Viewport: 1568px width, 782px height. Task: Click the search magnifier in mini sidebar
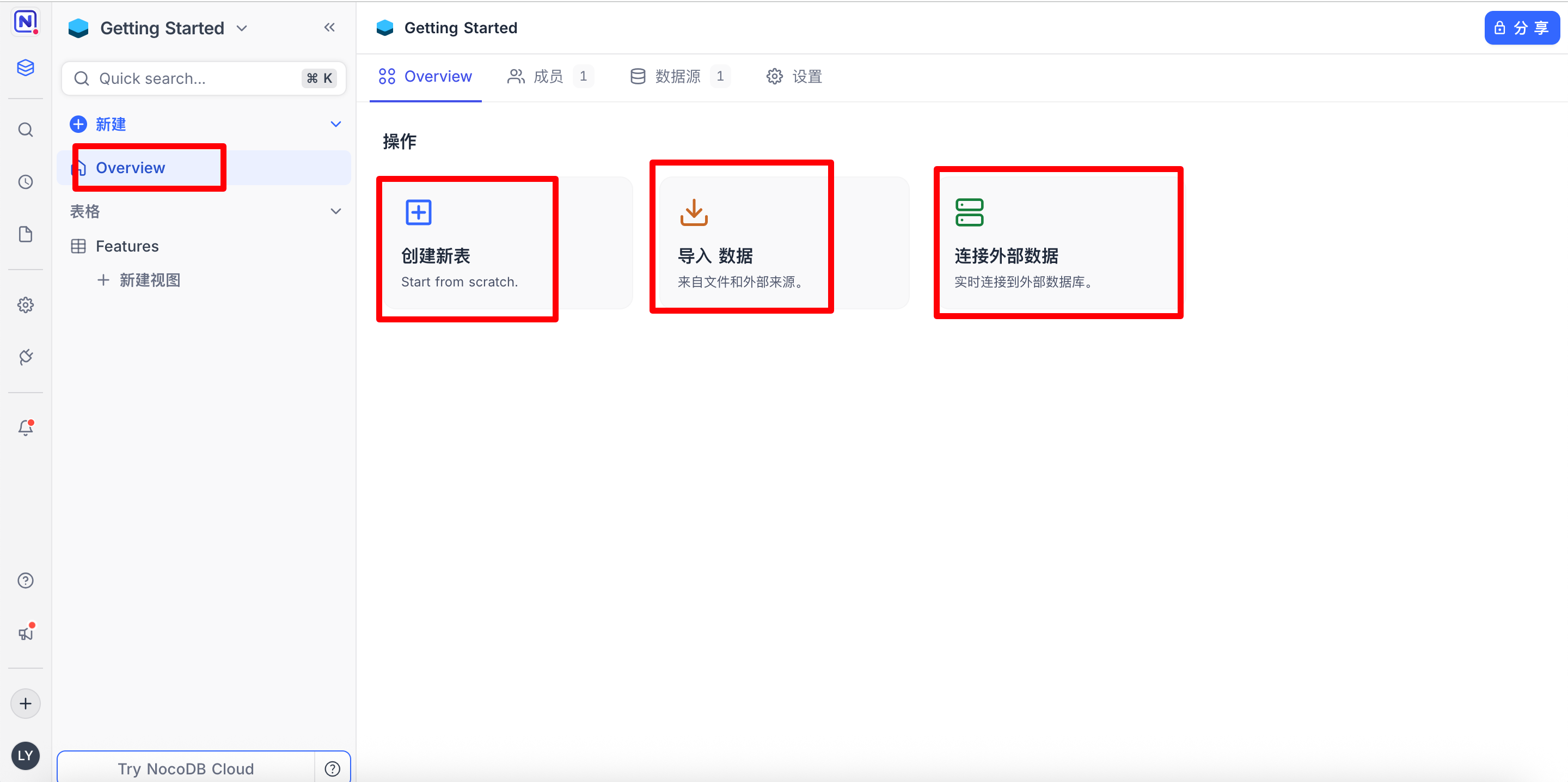(x=26, y=130)
